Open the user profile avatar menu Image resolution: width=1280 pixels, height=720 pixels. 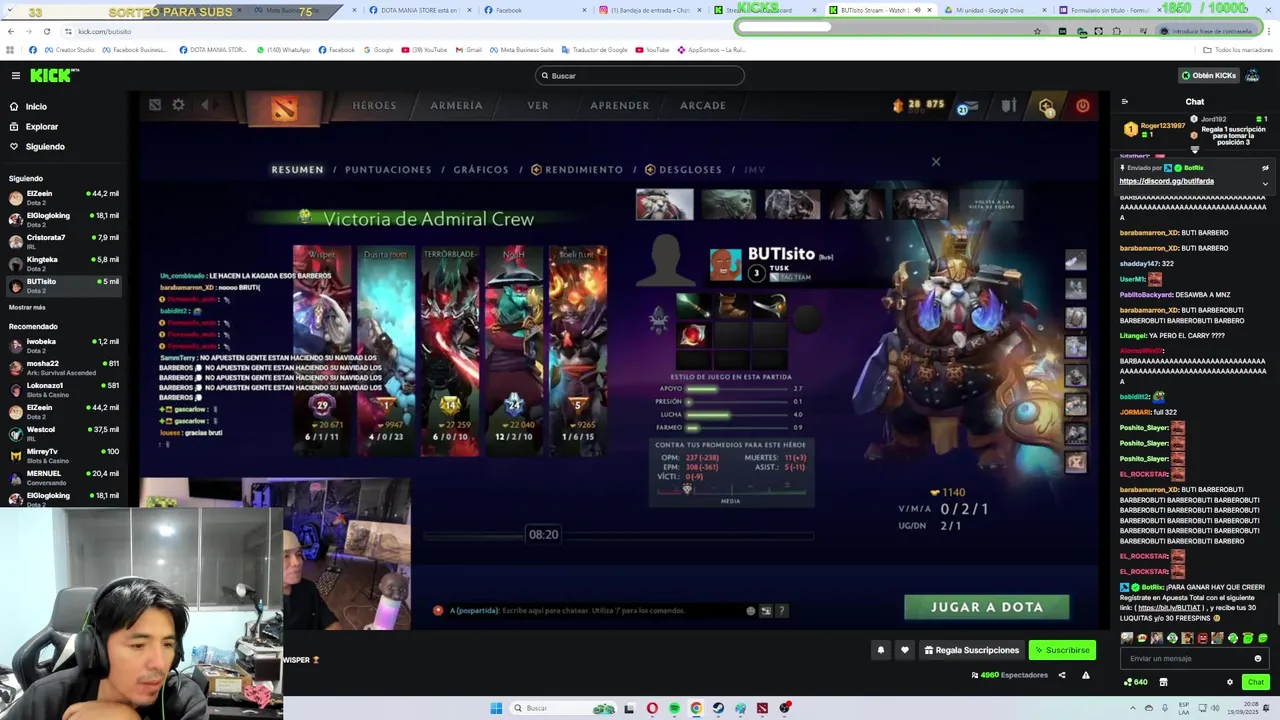(x=1253, y=76)
